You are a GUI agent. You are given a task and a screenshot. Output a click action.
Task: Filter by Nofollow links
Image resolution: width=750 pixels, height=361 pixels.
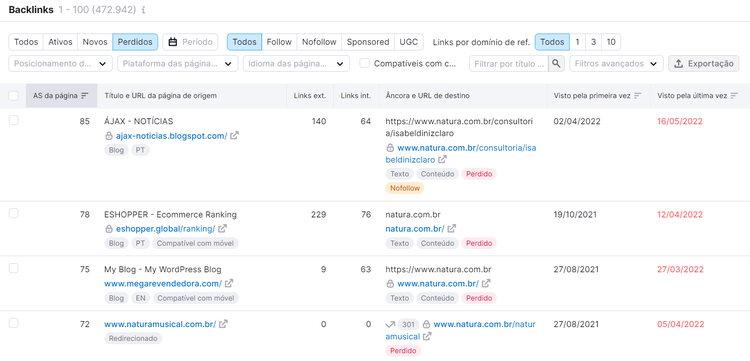(319, 42)
